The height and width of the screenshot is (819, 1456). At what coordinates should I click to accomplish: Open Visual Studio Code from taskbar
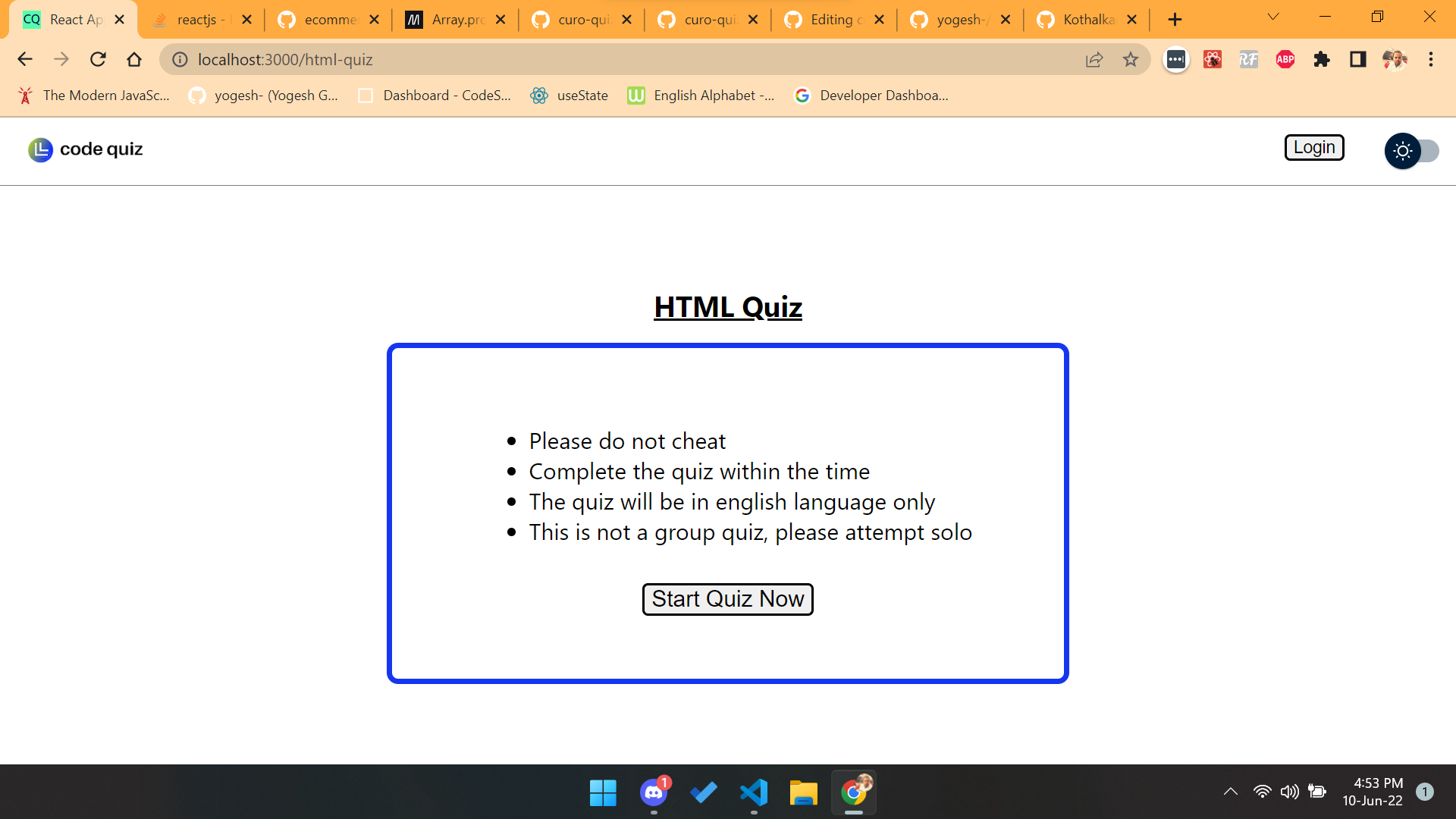[x=753, y=792]
